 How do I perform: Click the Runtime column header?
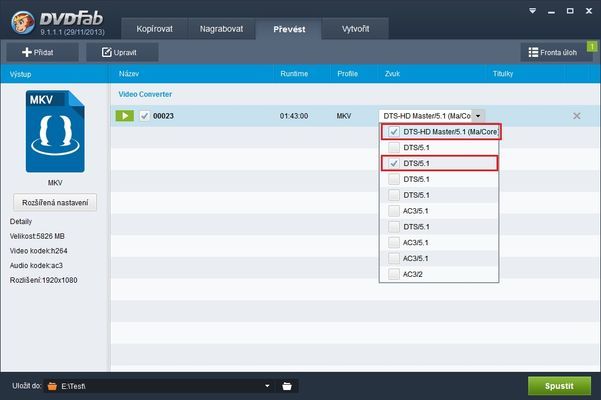(x=294, y=74)
